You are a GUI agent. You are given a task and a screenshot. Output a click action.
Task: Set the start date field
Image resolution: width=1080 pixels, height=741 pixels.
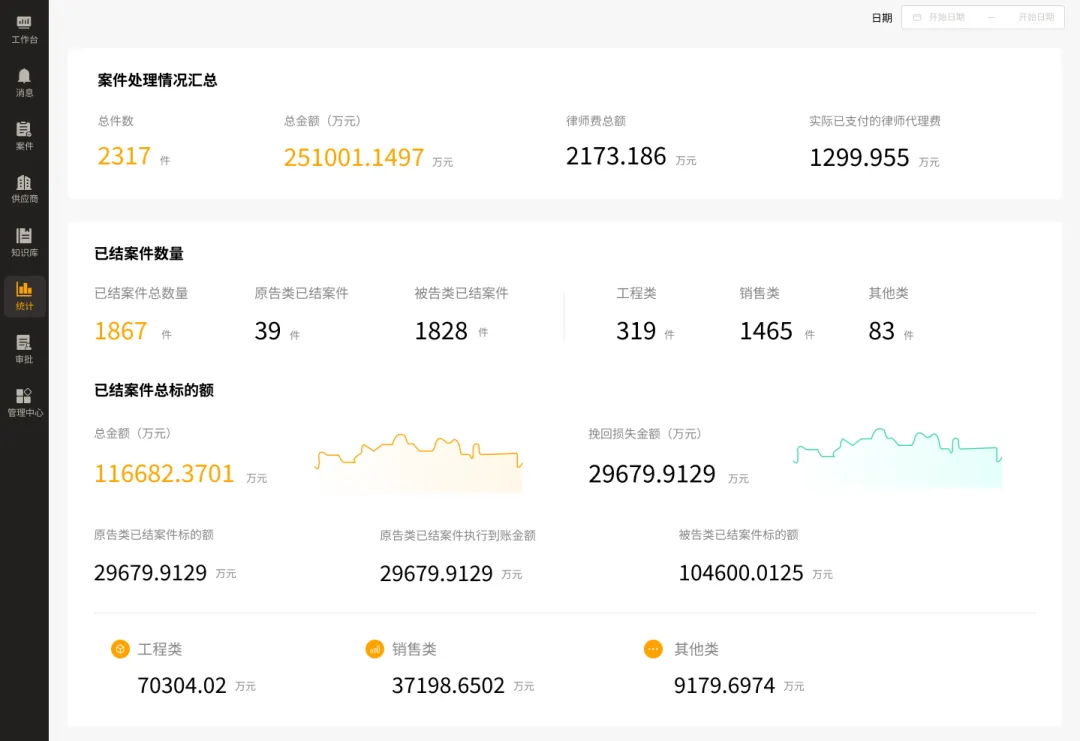[947, 17]
